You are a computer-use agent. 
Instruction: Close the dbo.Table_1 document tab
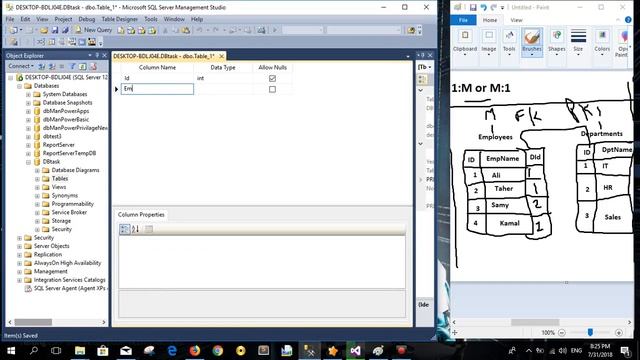coord(221,56)
